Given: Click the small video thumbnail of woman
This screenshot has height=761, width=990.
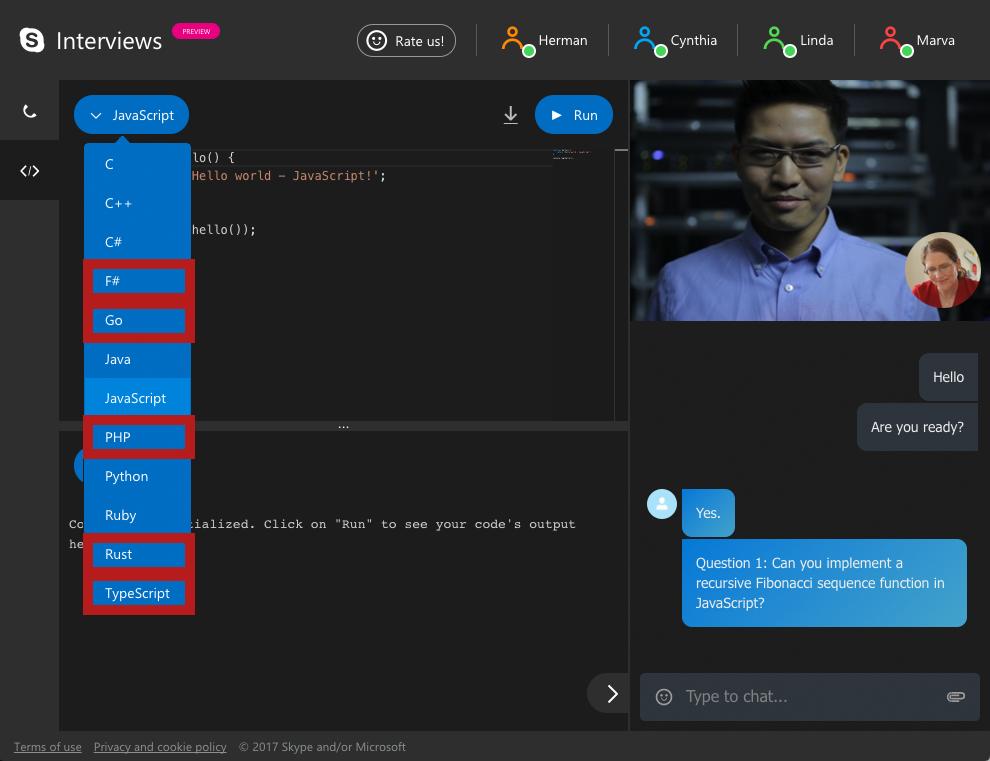Looking at the screenshot, I should [x=942, y=270].
